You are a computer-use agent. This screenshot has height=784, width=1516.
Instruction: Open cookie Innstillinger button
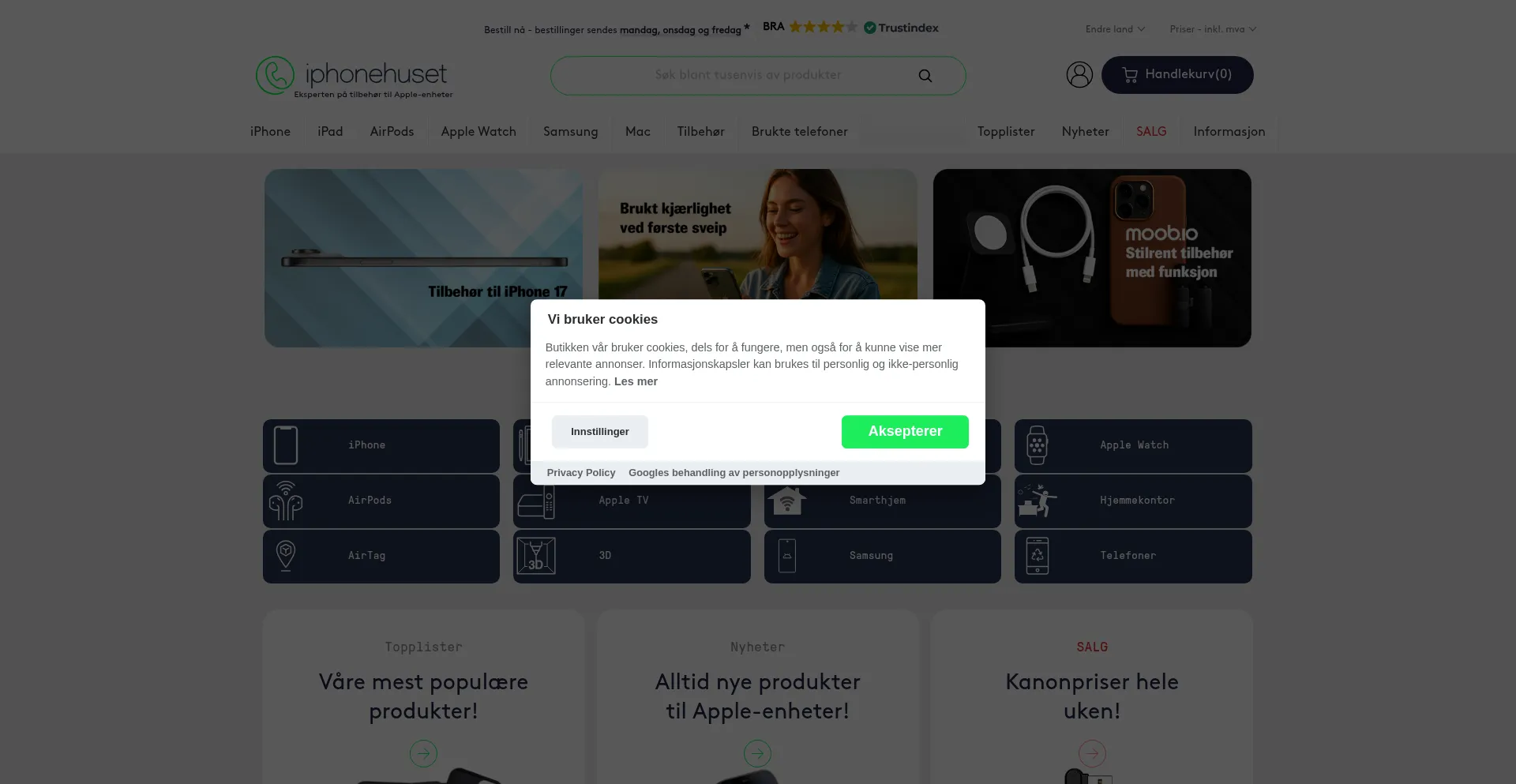(x=600, y=432)
